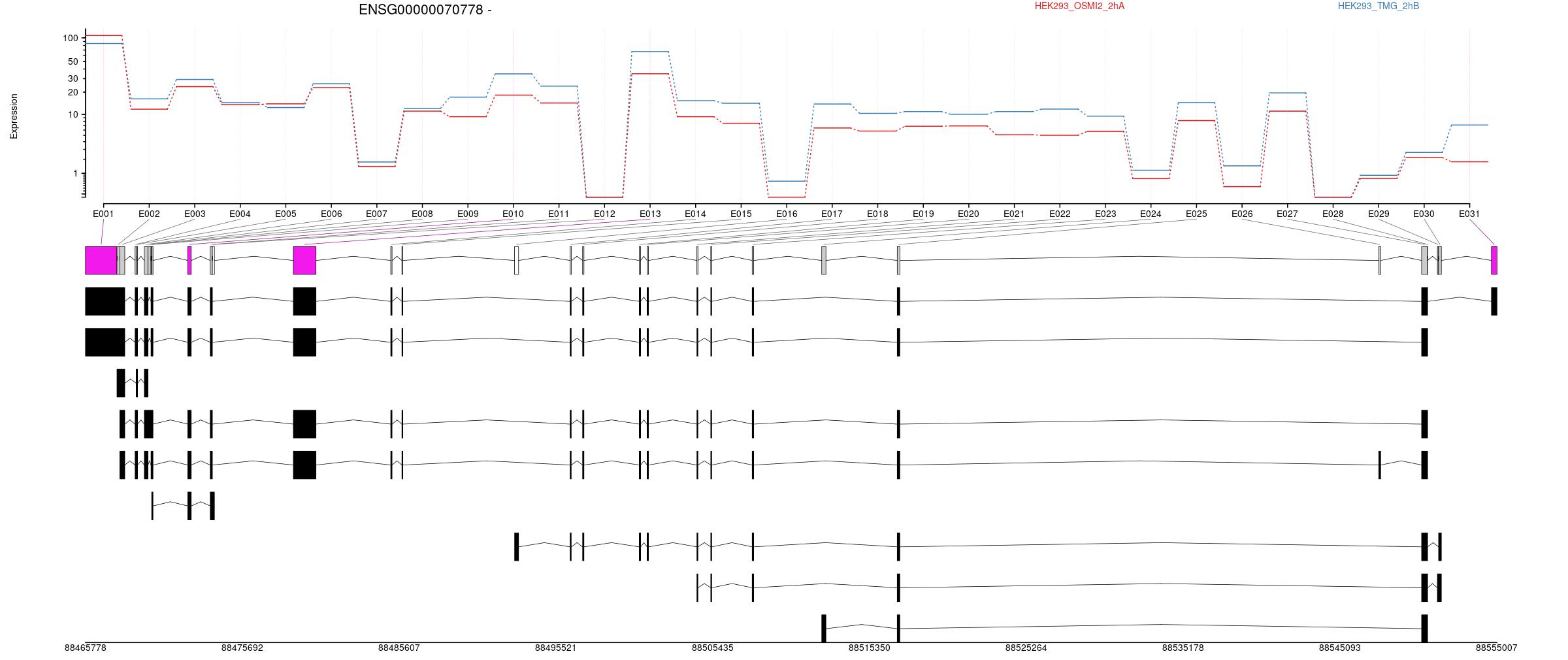
Task: Click genomic coordinate 88505435
Action: click(713, 648)
